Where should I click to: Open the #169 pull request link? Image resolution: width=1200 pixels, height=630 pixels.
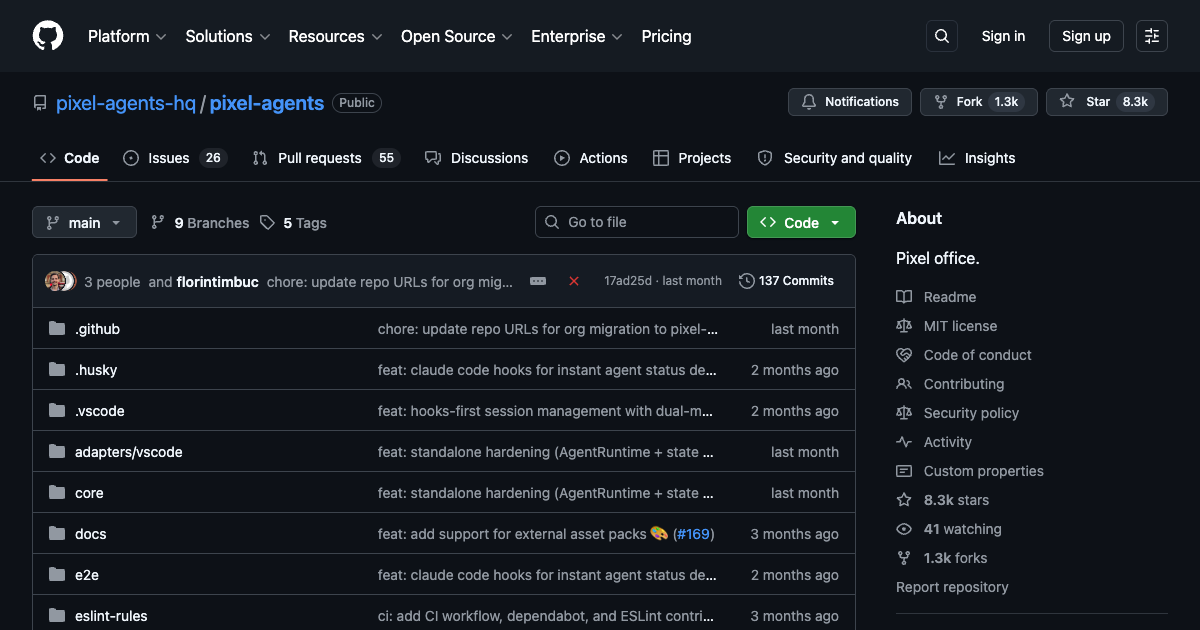(693, 534)
